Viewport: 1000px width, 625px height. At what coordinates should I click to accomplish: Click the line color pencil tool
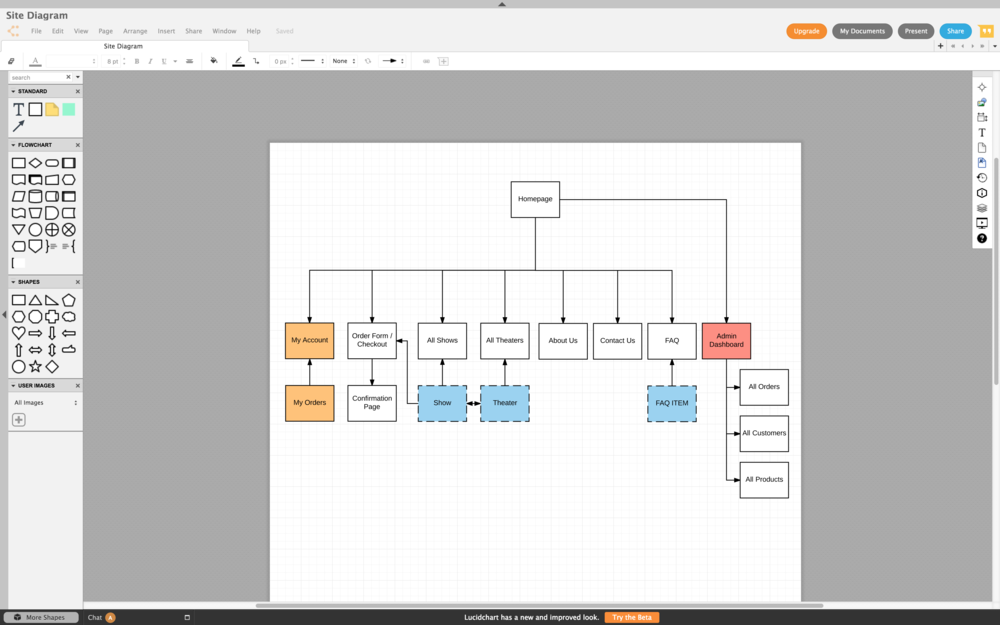point(238,61)
